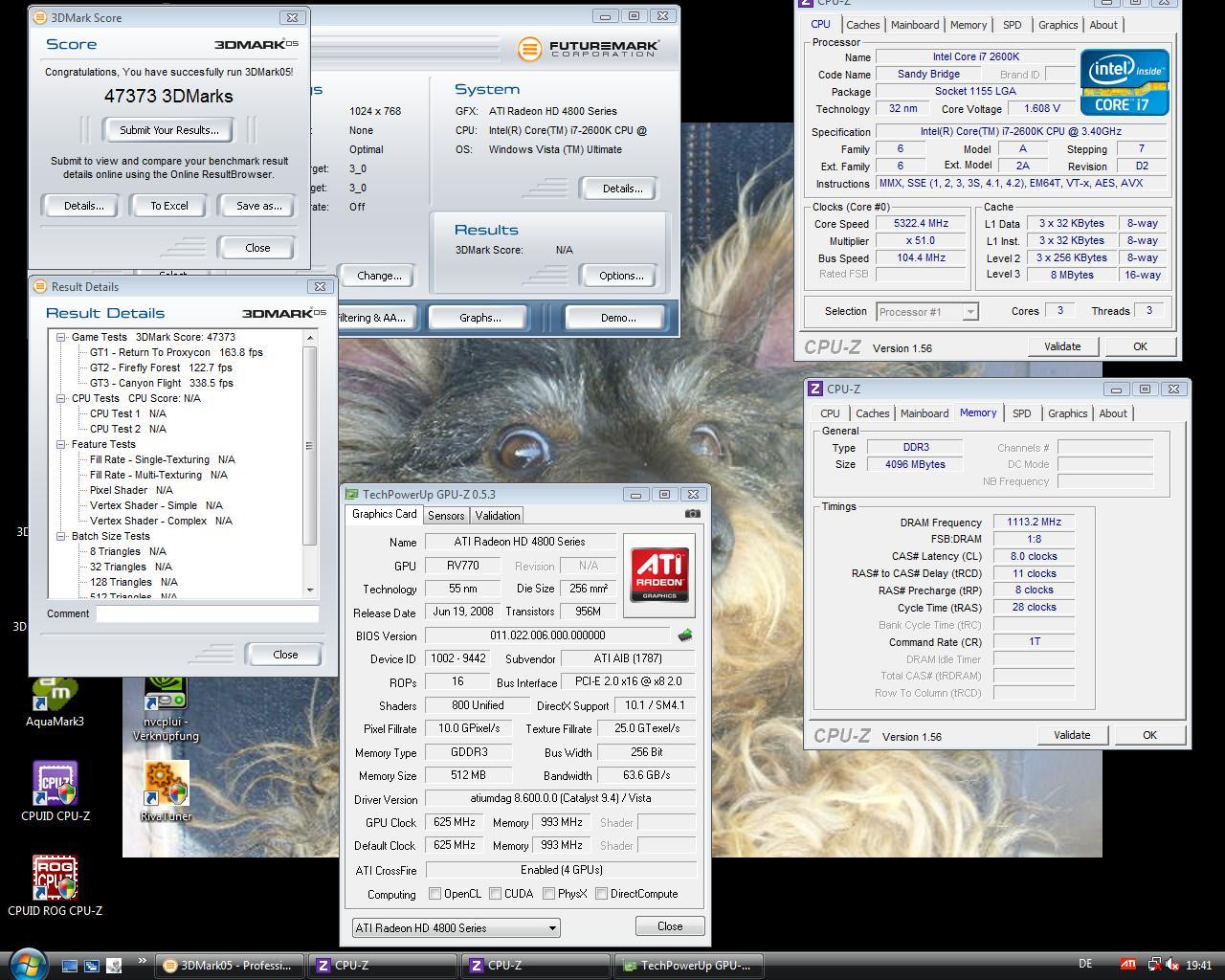Open RivaTuner desktop shortcut

click(x=167, y=792)
